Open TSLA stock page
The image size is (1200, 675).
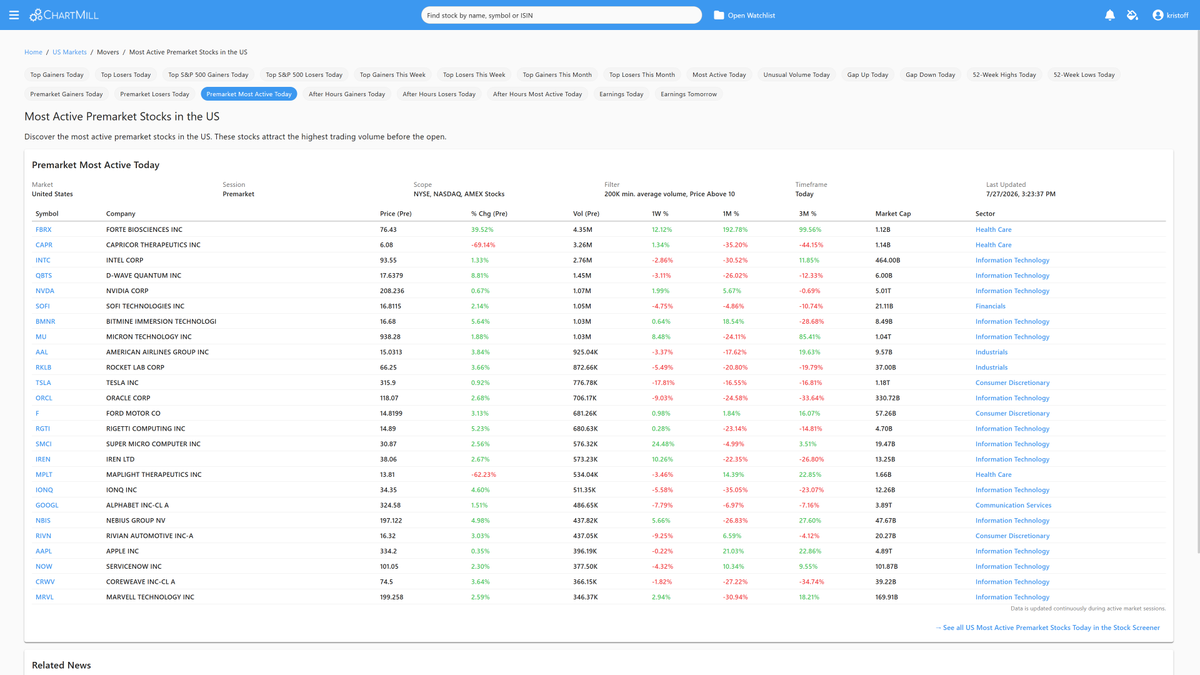click(43, 383)
